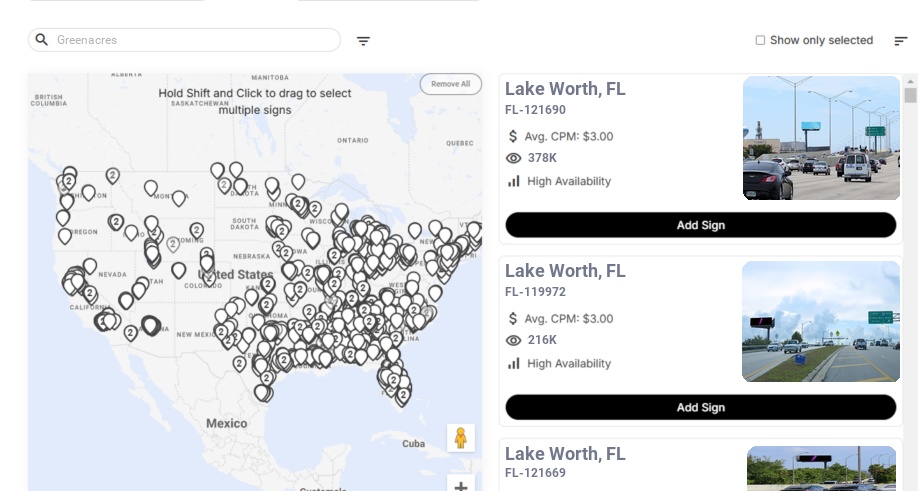Open the FL-121669 Lake Worth listing title
The height and width of the screenshot is (491, 920).
[565, 454]
